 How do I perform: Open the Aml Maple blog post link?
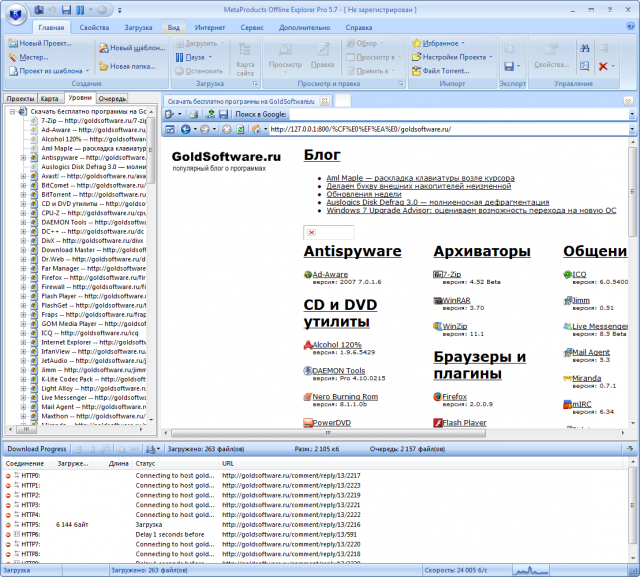(x=420, y=178)
